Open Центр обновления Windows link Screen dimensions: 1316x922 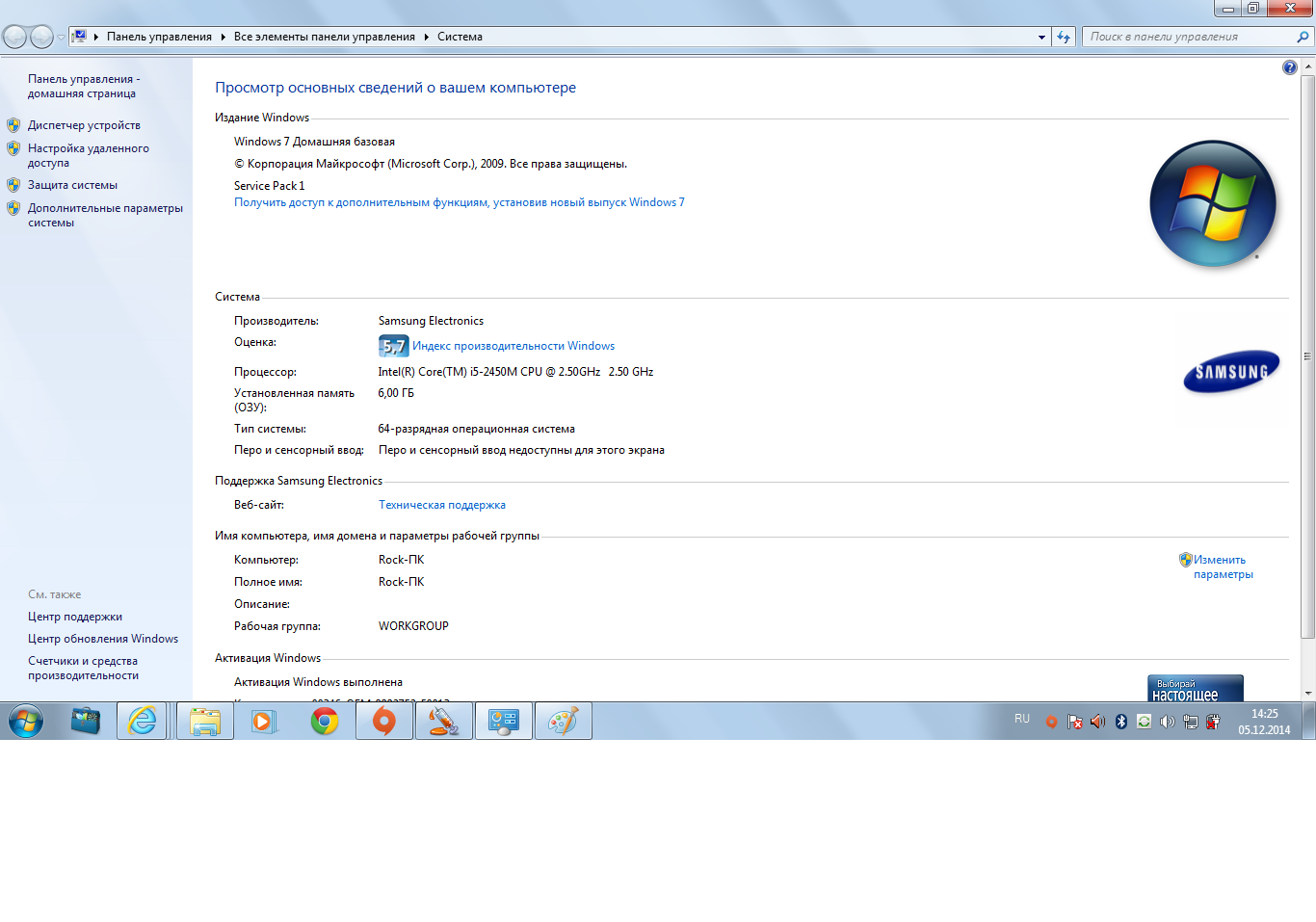coord(103,639)
